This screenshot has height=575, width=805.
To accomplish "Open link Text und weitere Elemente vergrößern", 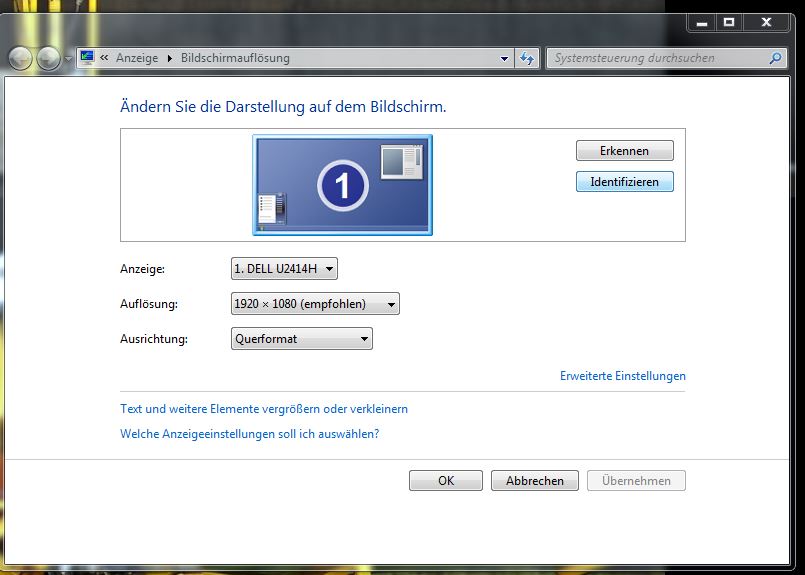I will 264,409.
